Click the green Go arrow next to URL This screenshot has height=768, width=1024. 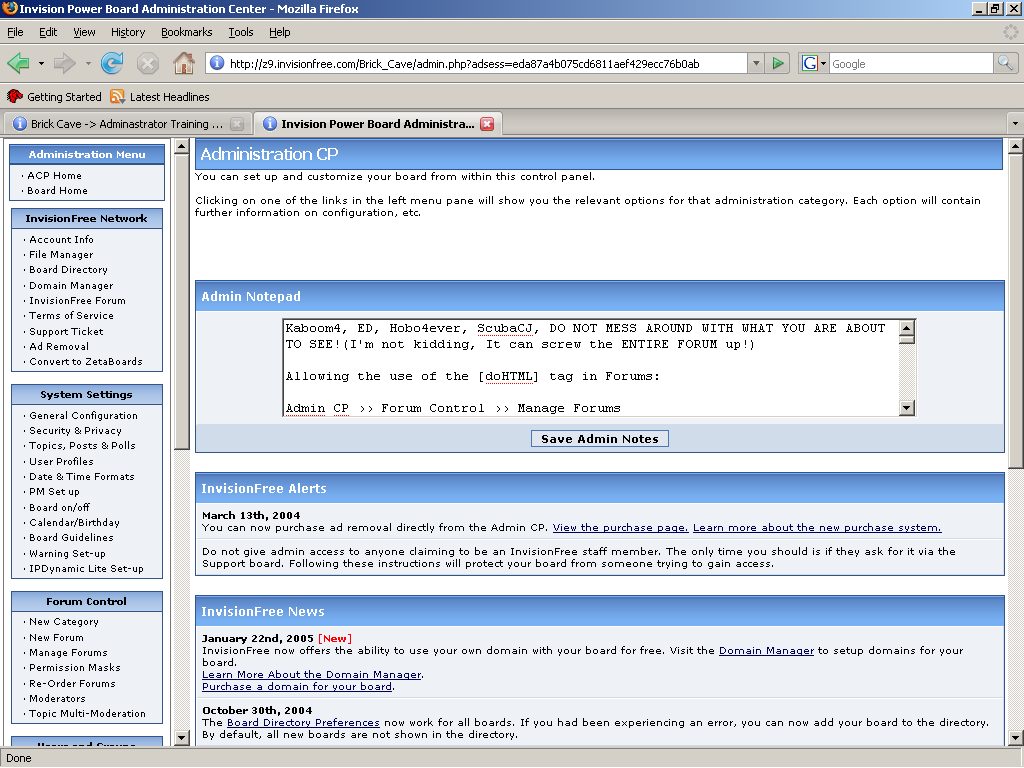[x=778, y=63]
